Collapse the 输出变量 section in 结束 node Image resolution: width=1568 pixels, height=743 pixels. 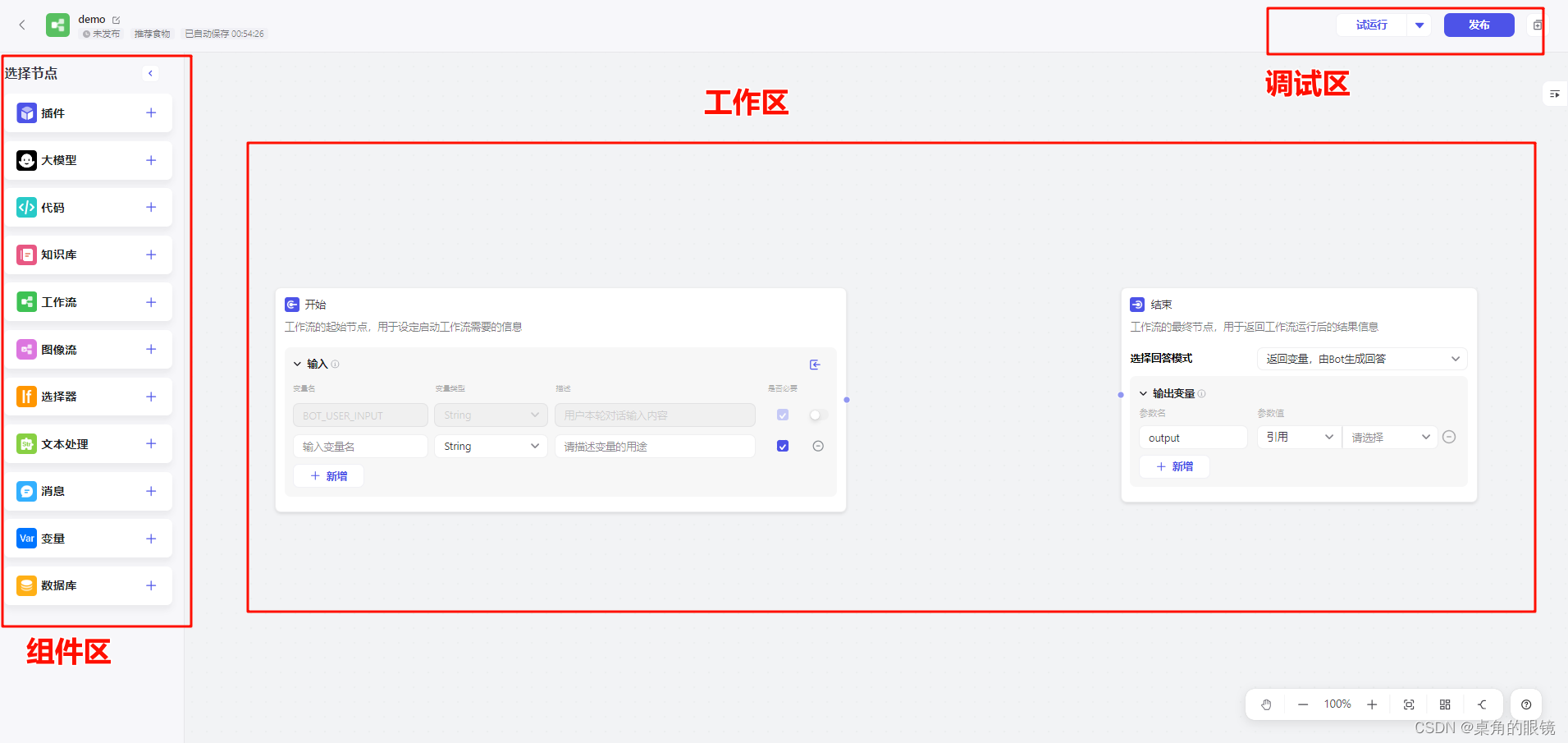coord(1144,393)
